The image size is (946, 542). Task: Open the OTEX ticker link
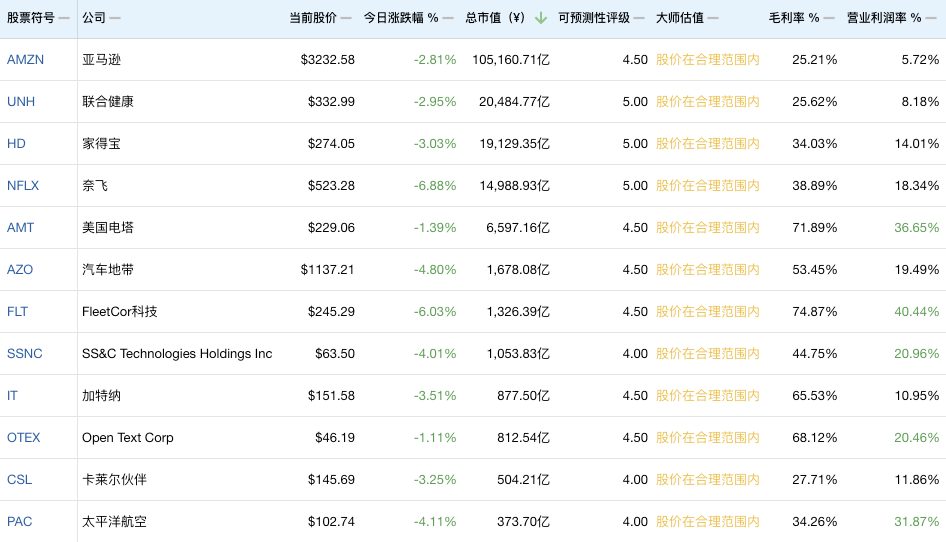(x=24, y=438)
